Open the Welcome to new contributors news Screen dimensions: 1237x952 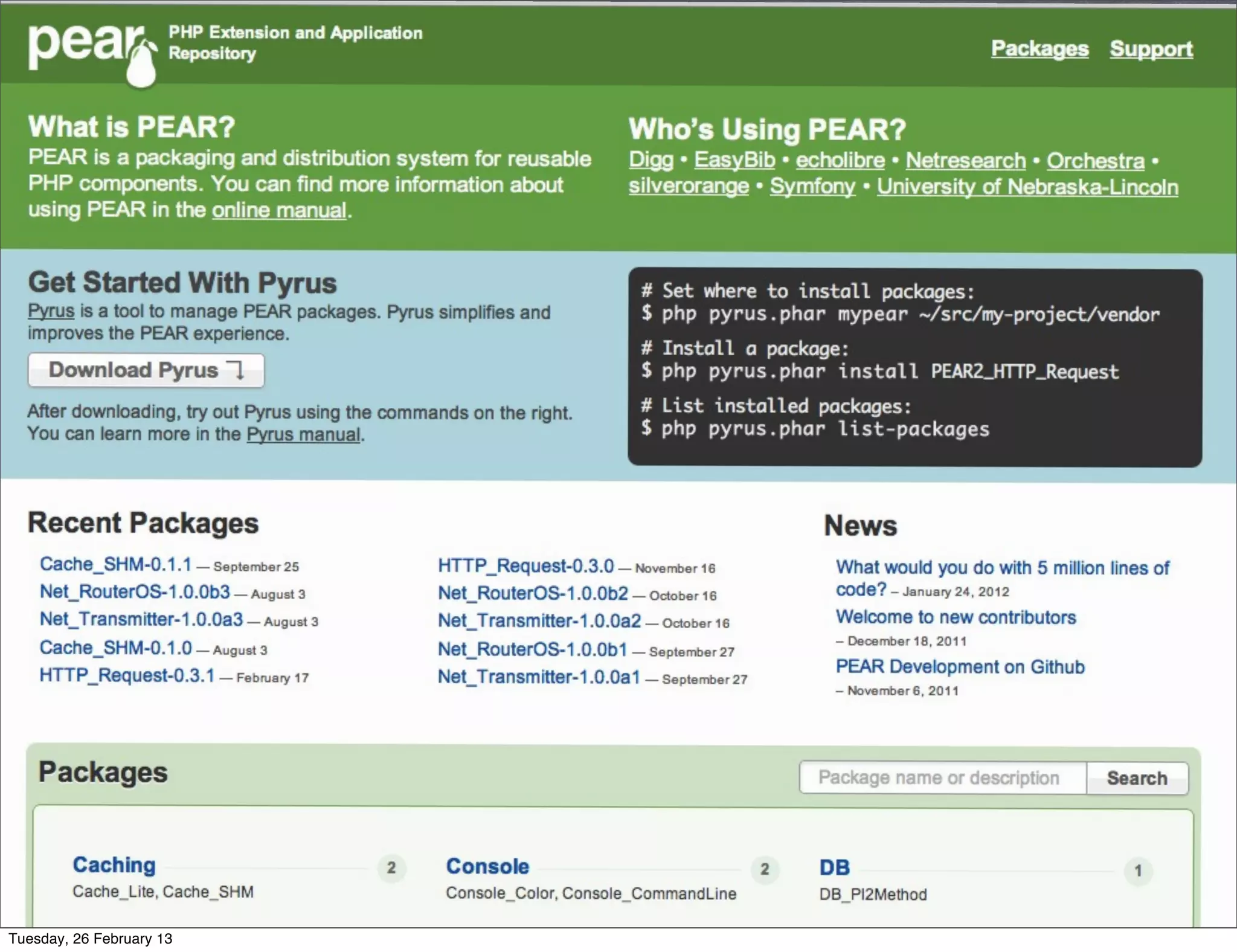[956, 617]
